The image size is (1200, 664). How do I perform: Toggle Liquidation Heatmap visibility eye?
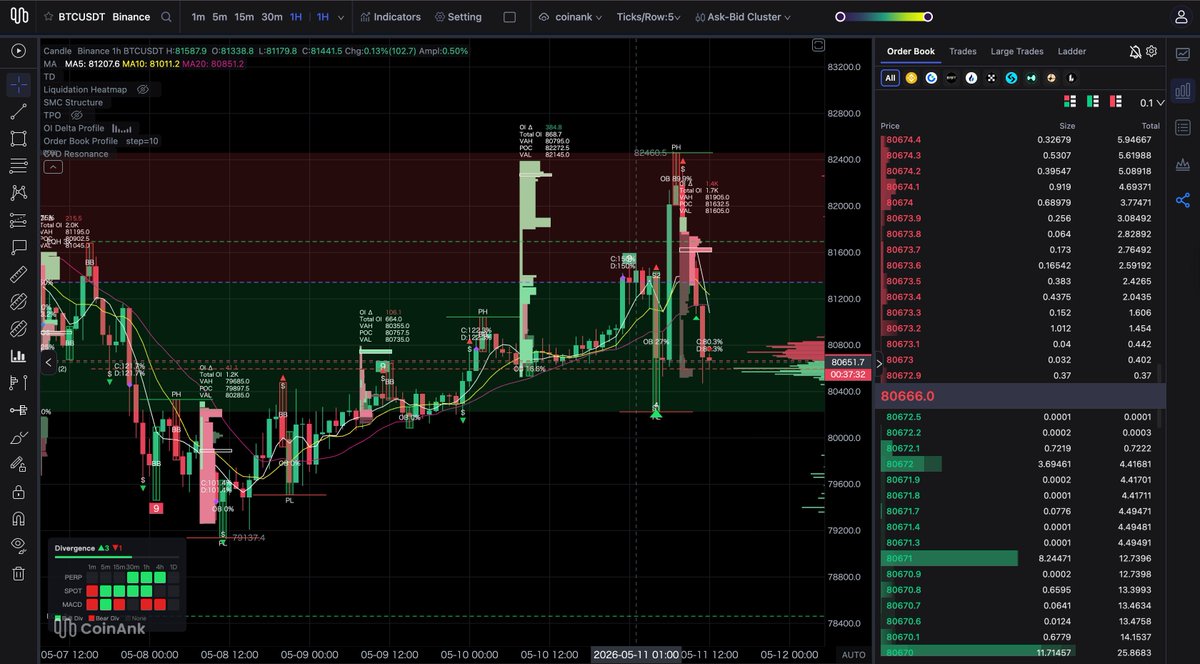coord(143,89)
